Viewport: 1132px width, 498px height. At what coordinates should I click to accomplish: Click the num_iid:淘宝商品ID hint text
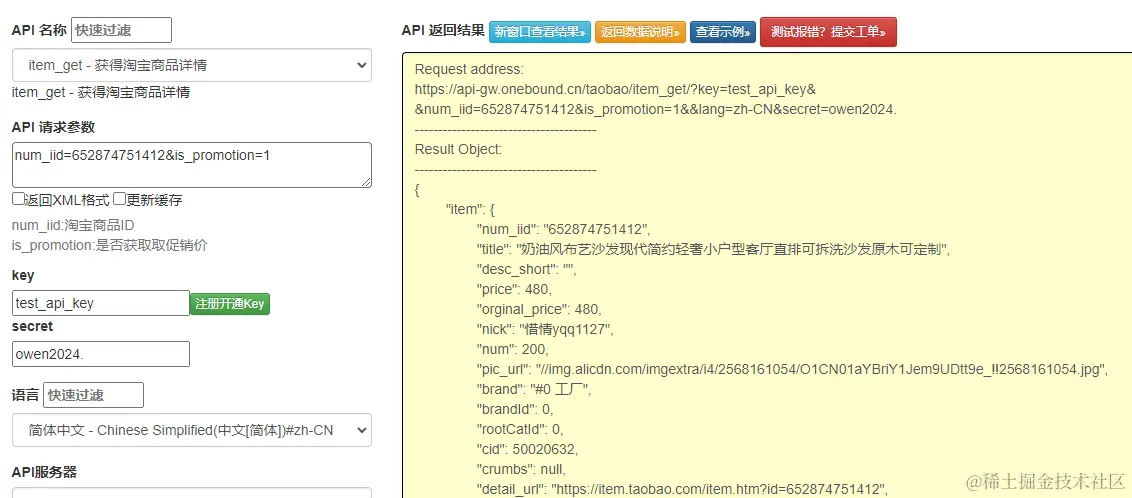coord(73,225)
